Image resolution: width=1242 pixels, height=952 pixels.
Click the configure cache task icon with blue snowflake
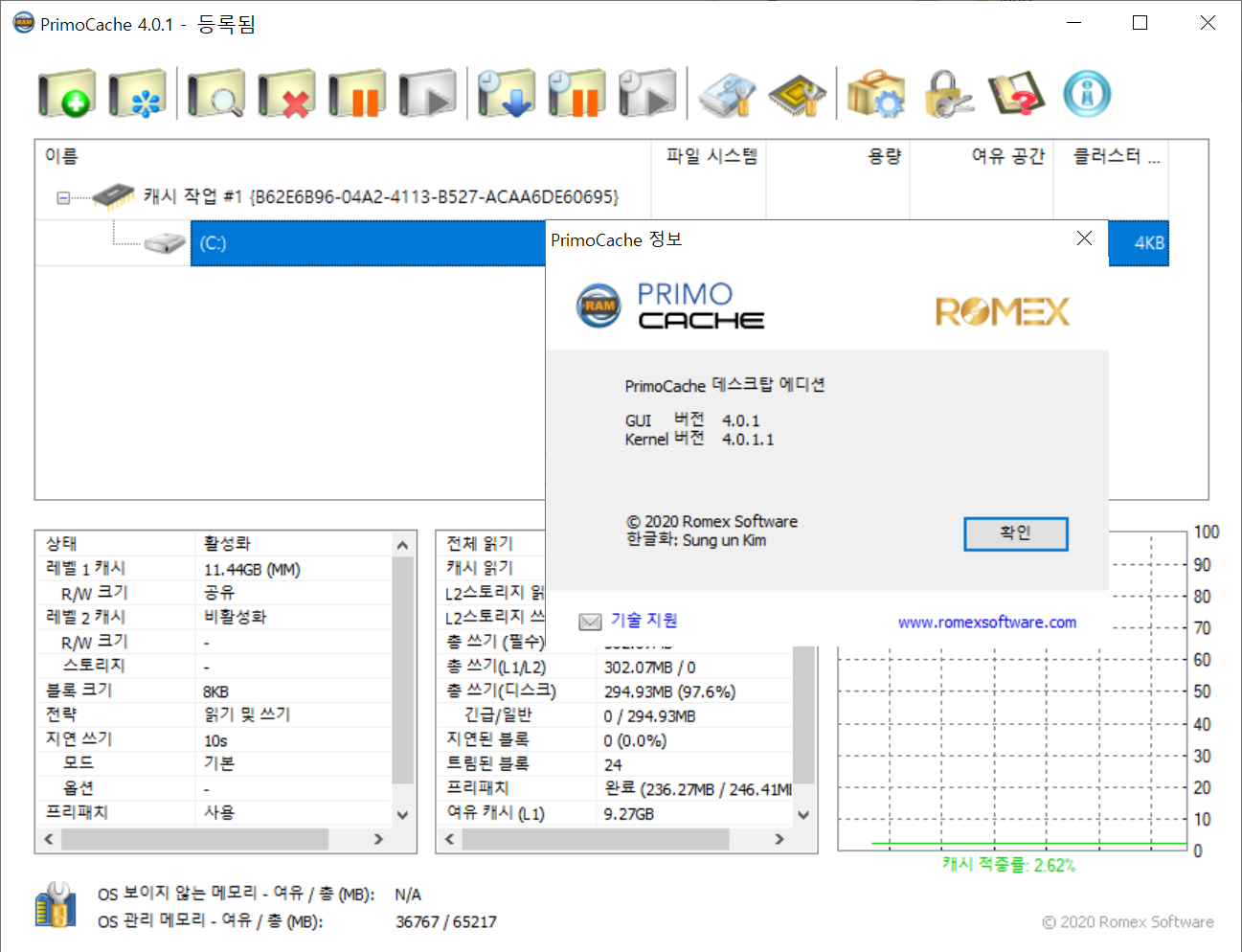(138, 94)
